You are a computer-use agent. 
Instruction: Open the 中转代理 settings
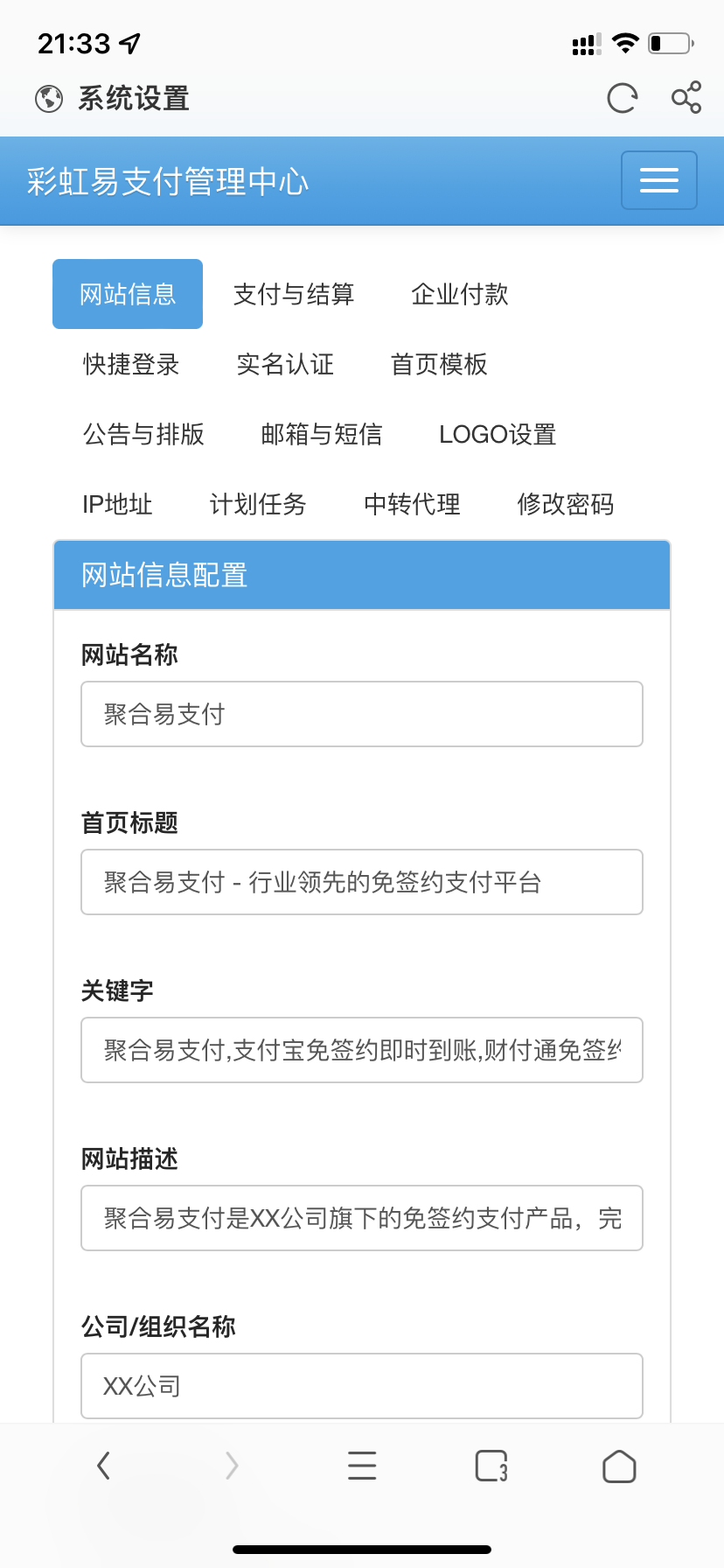coord(412,505)
